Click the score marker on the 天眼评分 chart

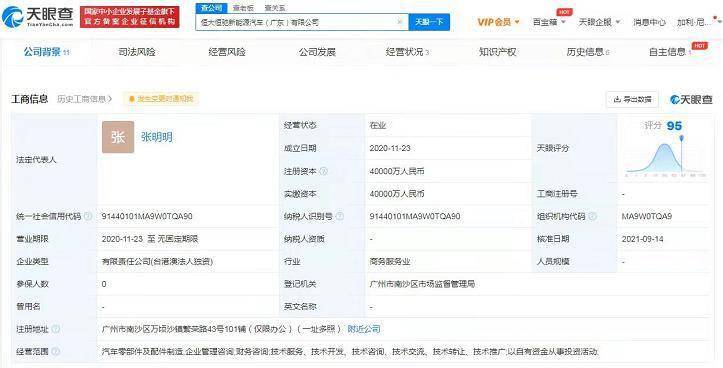tap(682, 138)
